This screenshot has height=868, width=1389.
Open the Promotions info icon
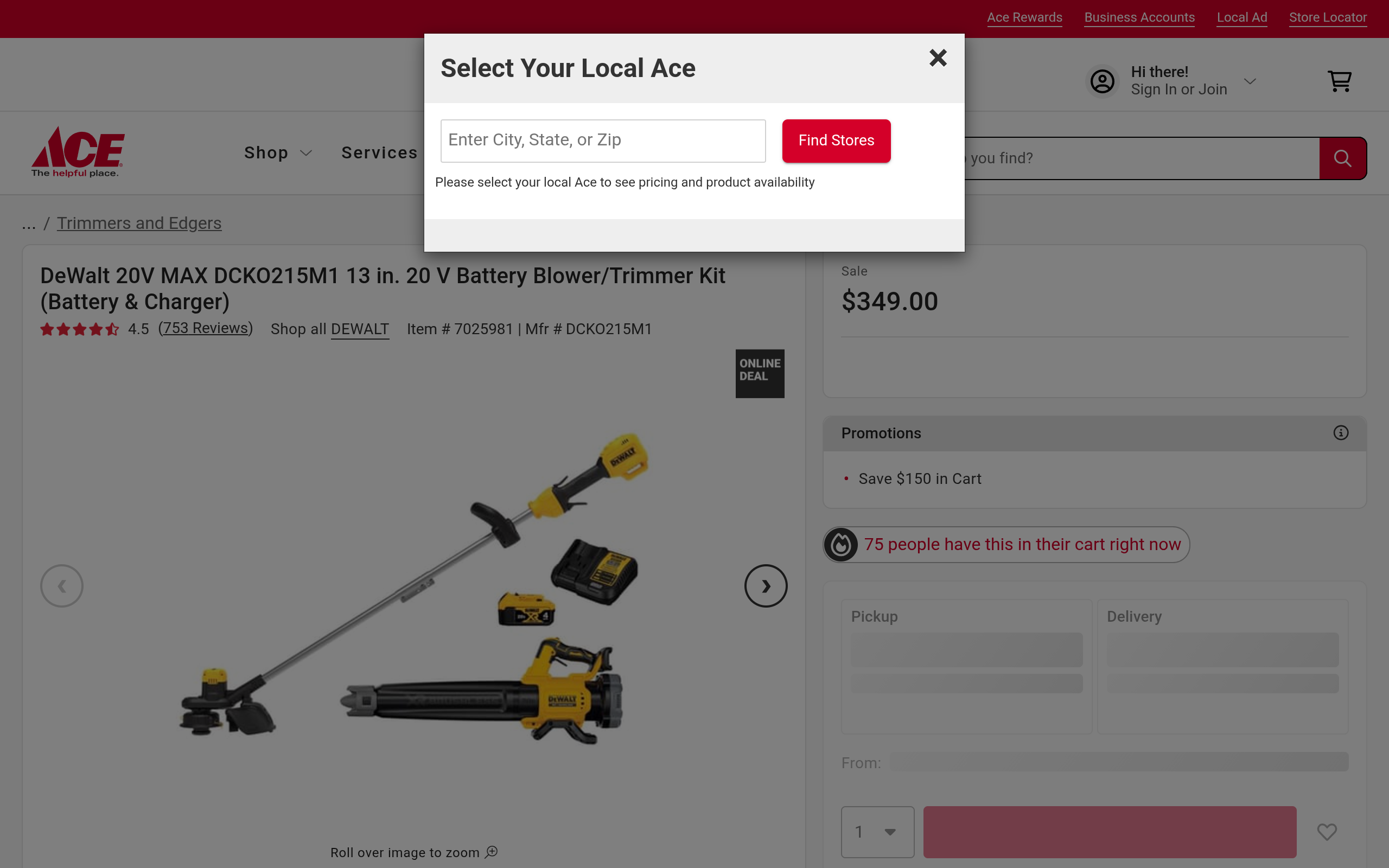[1341, 433]
